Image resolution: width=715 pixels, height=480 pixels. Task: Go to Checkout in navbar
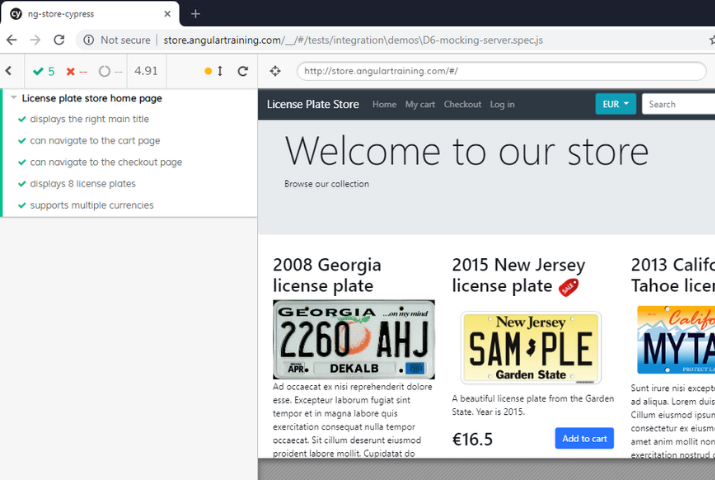tap(462, 104)
